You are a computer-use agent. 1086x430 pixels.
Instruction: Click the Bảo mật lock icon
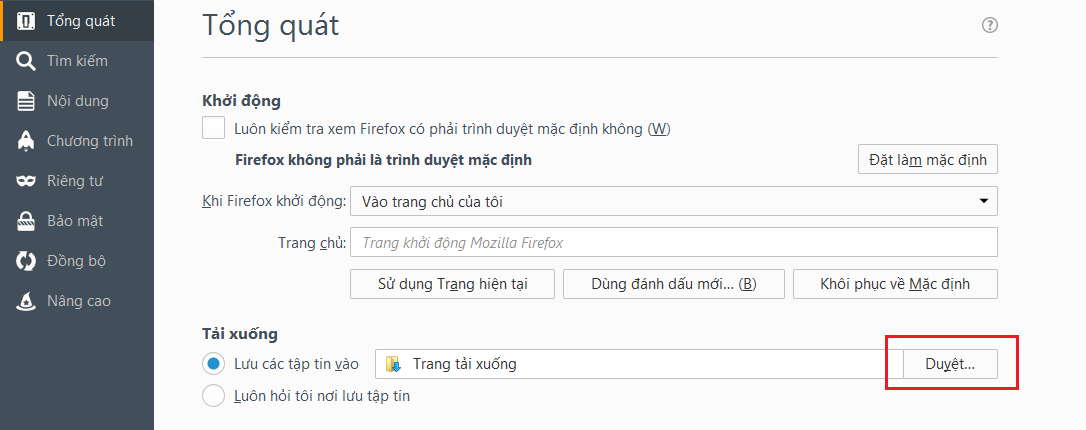pyautogui.click(x=27, y=221)
